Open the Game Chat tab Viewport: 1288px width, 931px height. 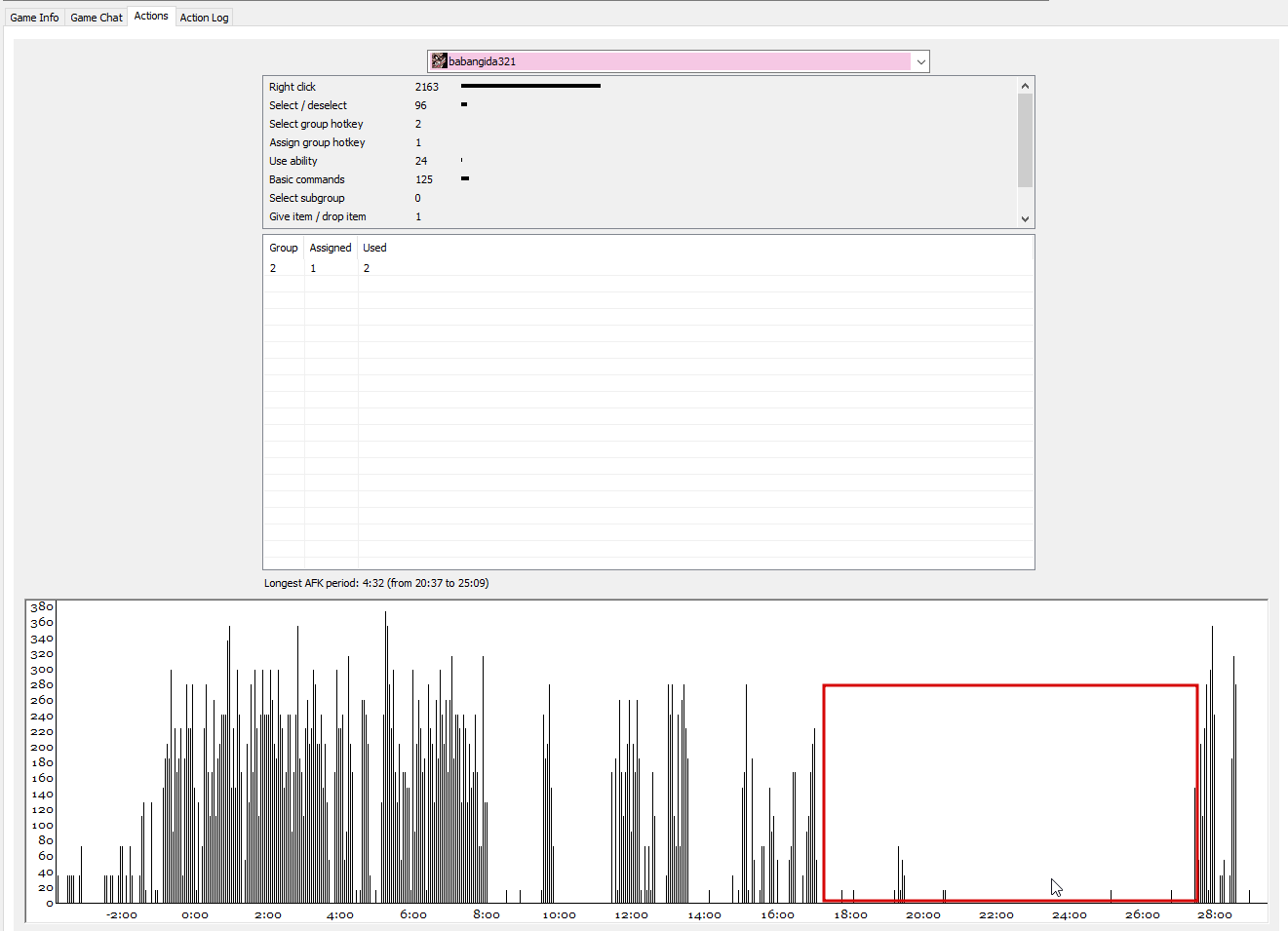coord(97,18)
